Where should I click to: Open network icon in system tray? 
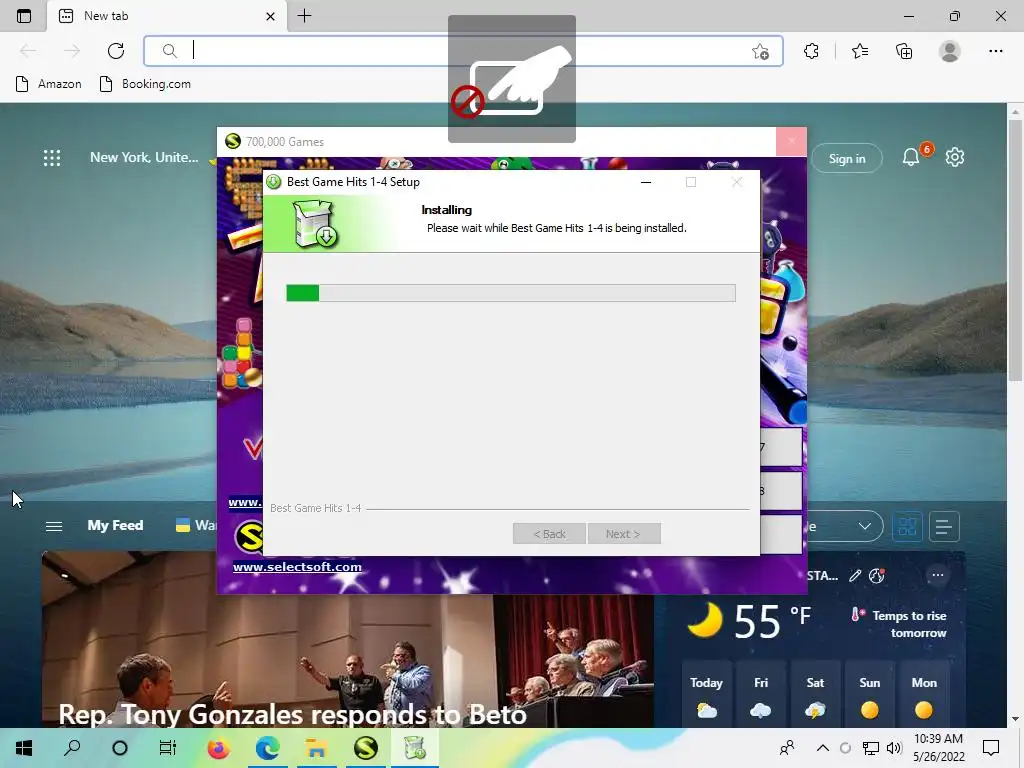871,748
